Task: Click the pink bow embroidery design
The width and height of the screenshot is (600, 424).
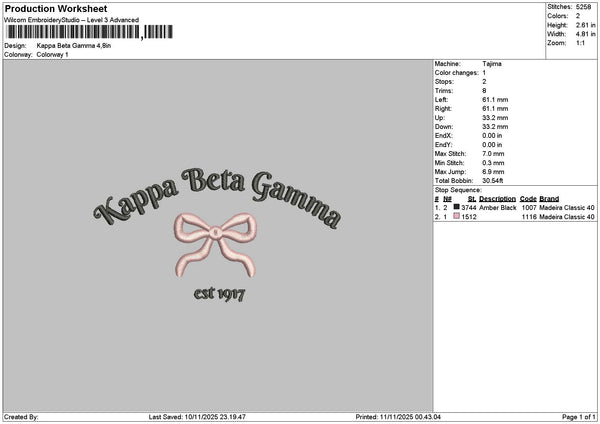Action: tap(215, 245)
